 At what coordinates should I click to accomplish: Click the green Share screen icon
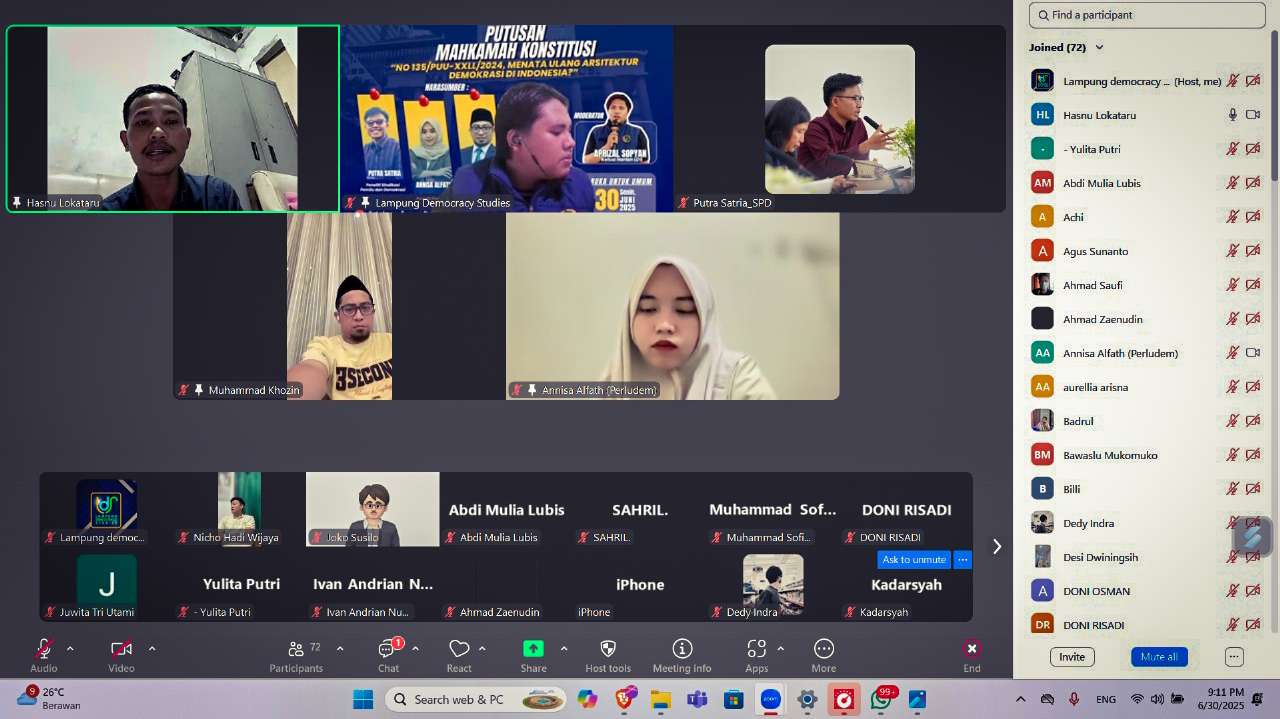tap(533, 649)
